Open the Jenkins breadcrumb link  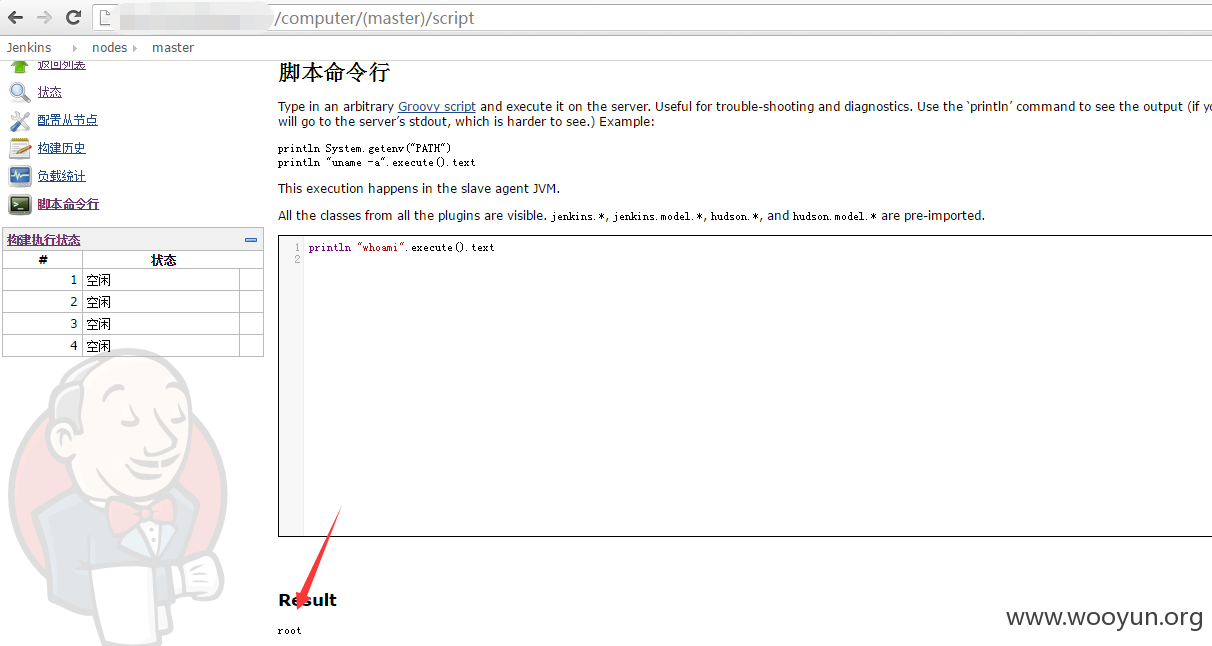(x=29, y=47)
